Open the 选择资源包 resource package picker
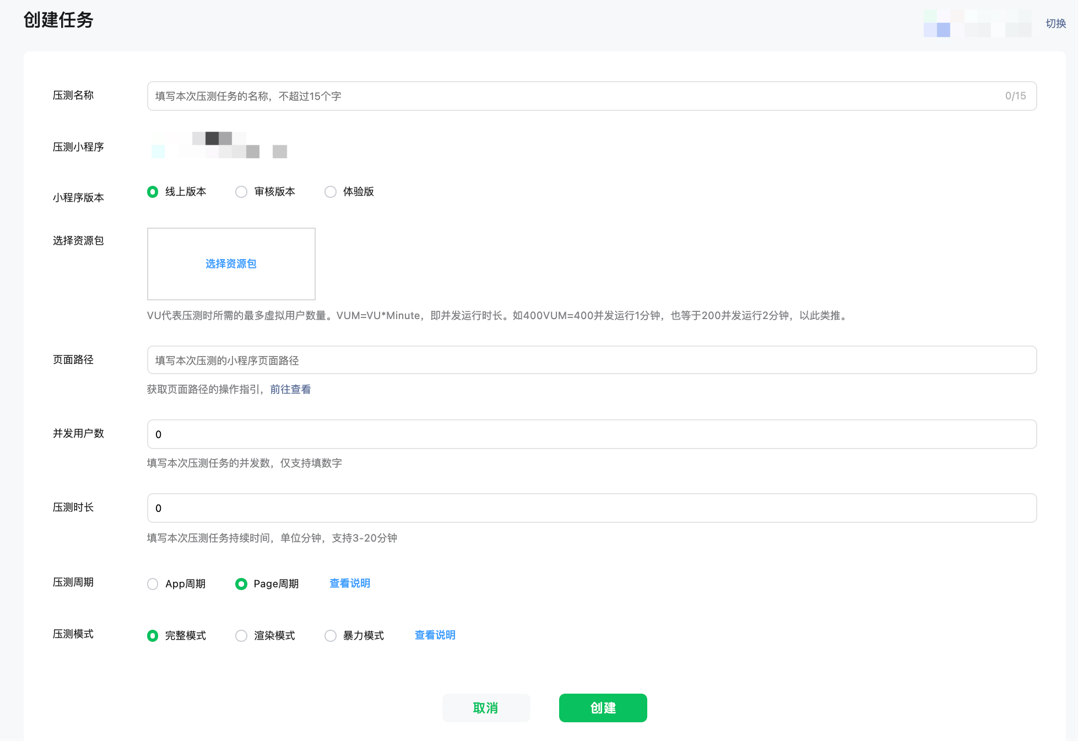This screenshot has height=741, width=1085. click(x=231, y=264)
